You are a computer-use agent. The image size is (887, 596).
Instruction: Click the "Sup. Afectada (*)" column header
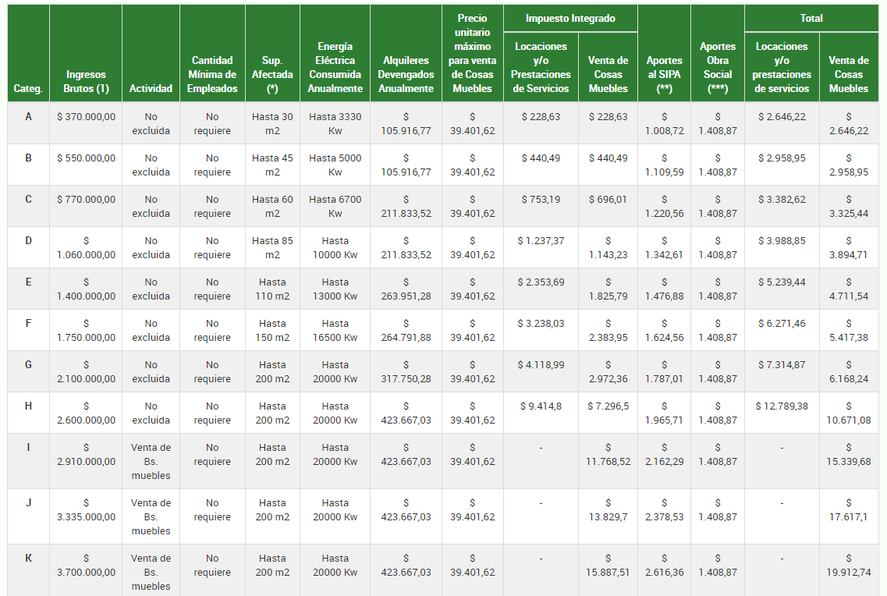click(272, 74)
